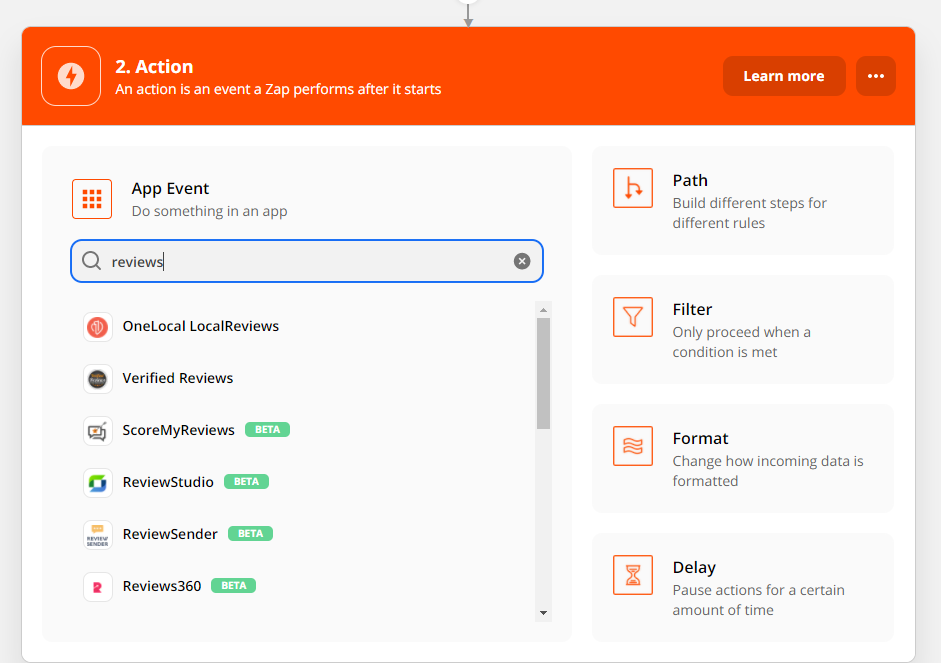
Task: Click the App Event grid icon
Action: tap(92, 199)
